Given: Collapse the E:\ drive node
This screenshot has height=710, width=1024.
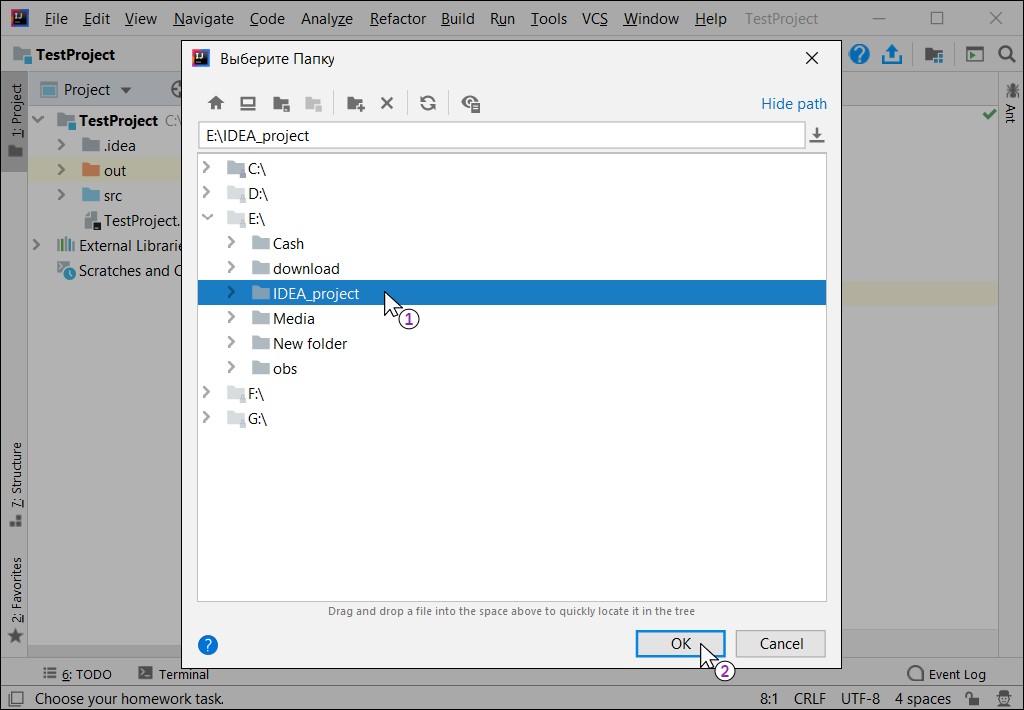Looking at the screenshot, I should (207, 218).
